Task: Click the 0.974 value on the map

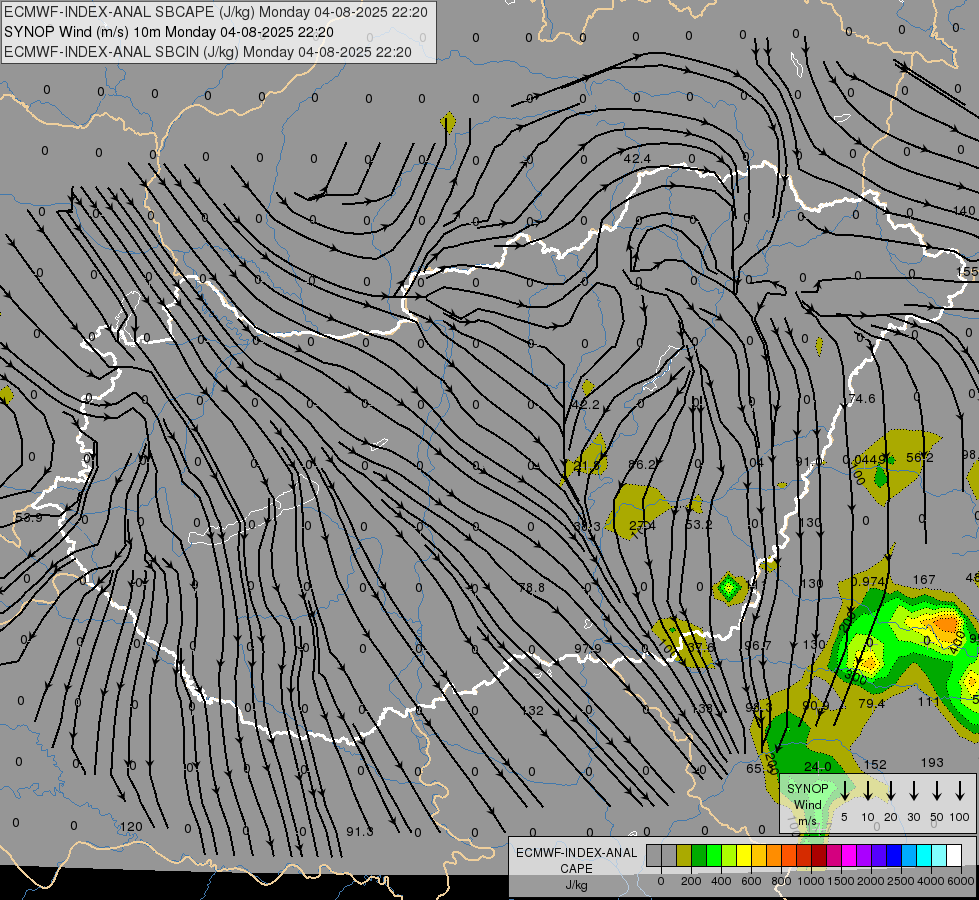Action: [868, 581]
